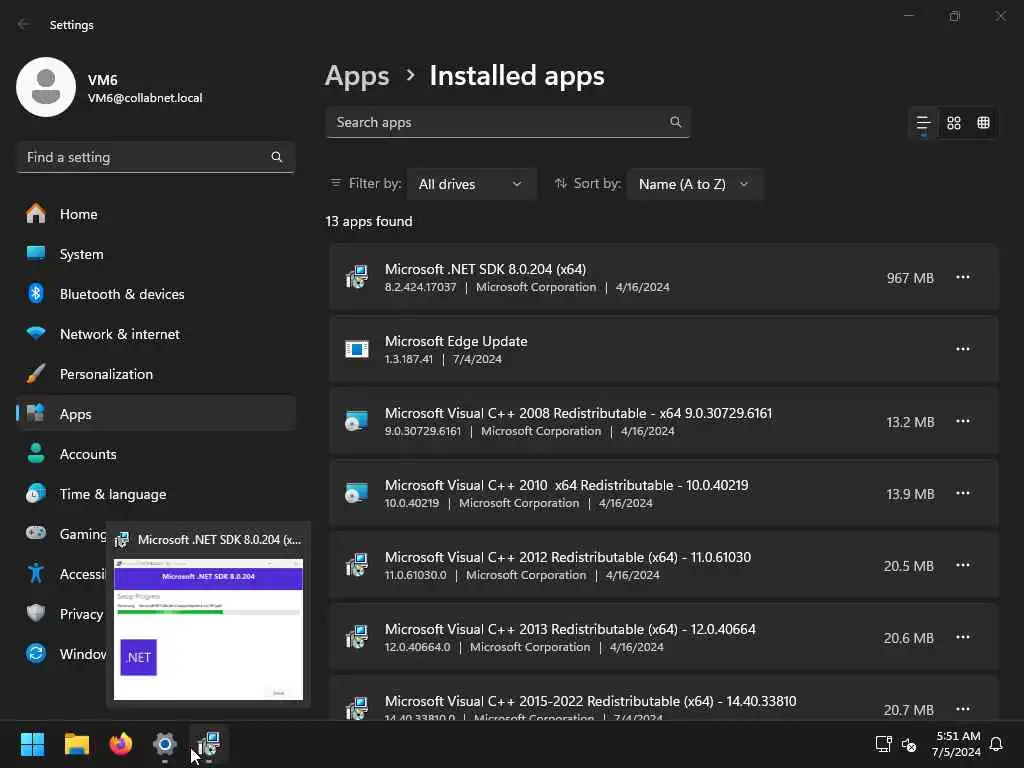This screenshot has height=768, width=1024.
Task: Click the Visual C++ 2010 Redistributable app icon
Action: tap(357, 493)
